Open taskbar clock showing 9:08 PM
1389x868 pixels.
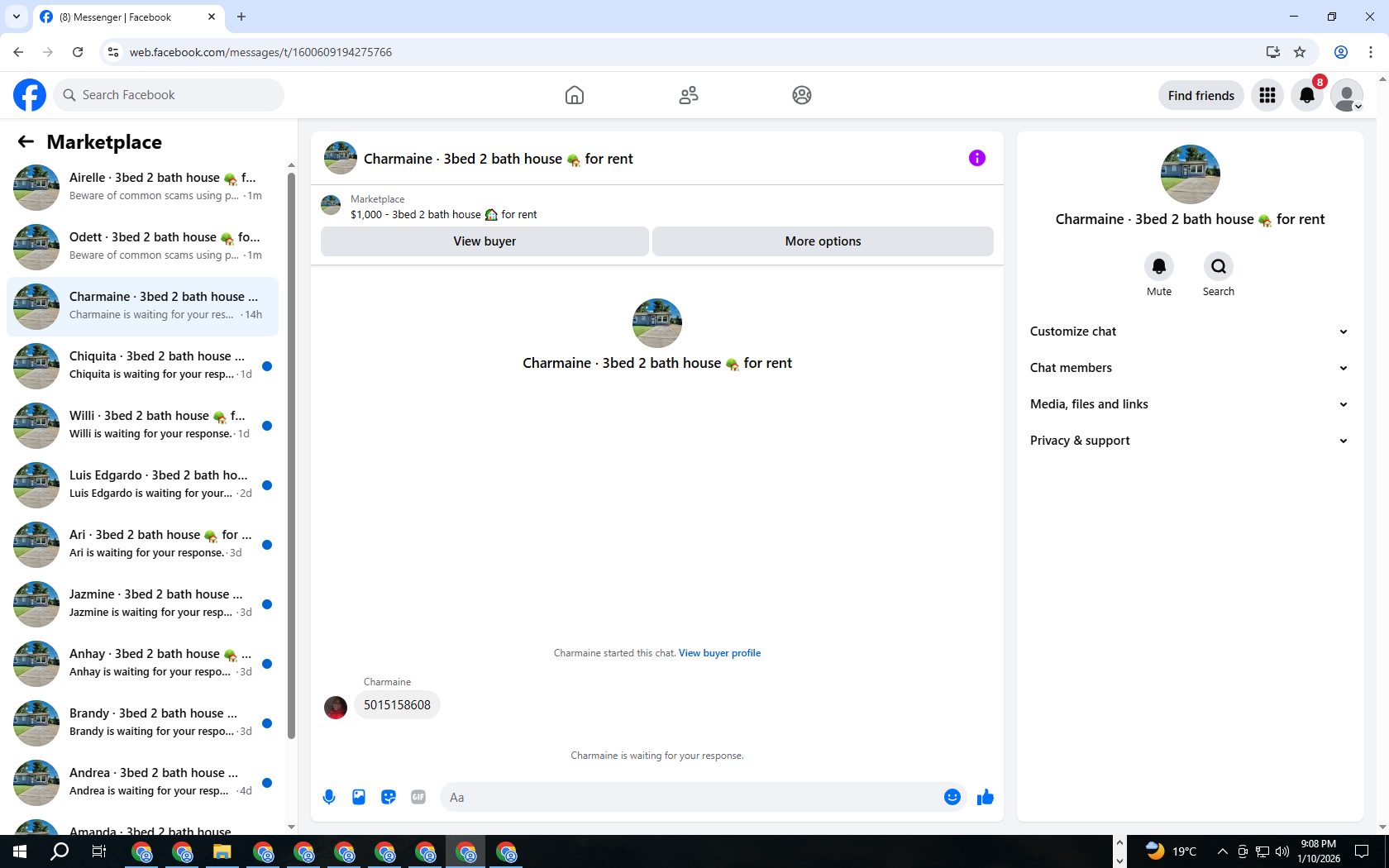[1319, 851]
